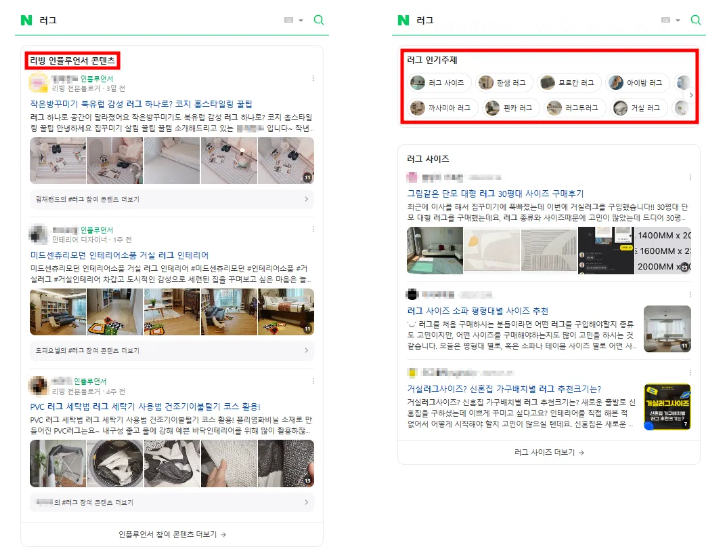Focus the left panel search box containing 러그
The image size is (721, 557).
pyautogui.click(x=156, y=20)
